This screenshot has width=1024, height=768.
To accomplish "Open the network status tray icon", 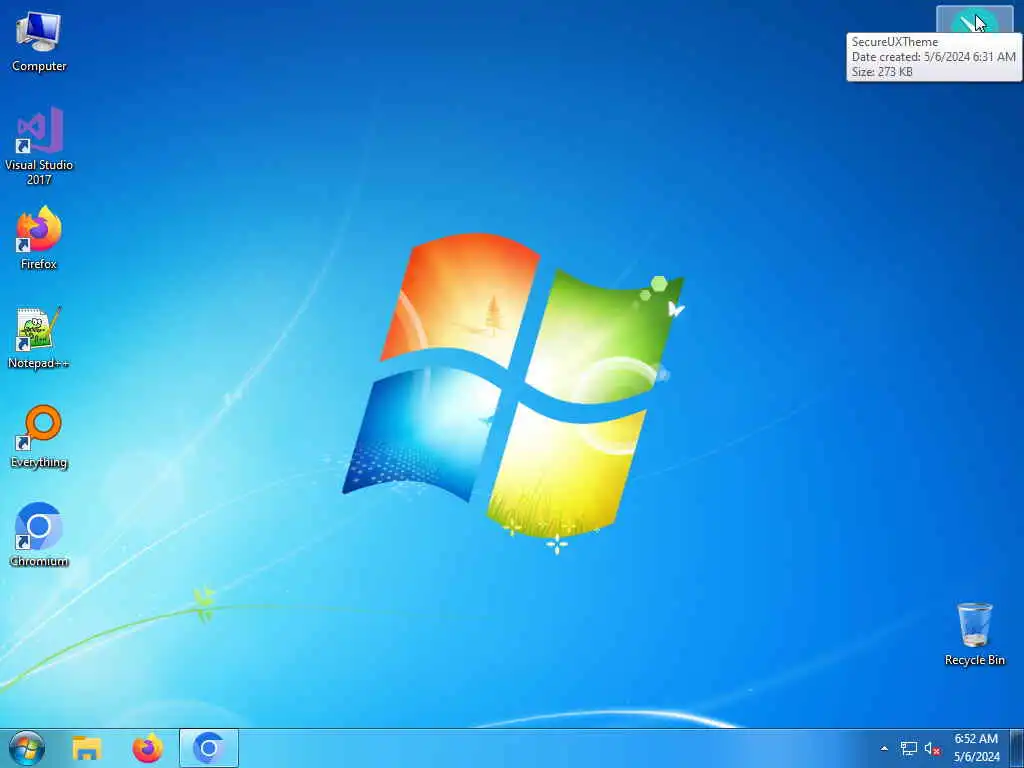I will click(908, 748).
